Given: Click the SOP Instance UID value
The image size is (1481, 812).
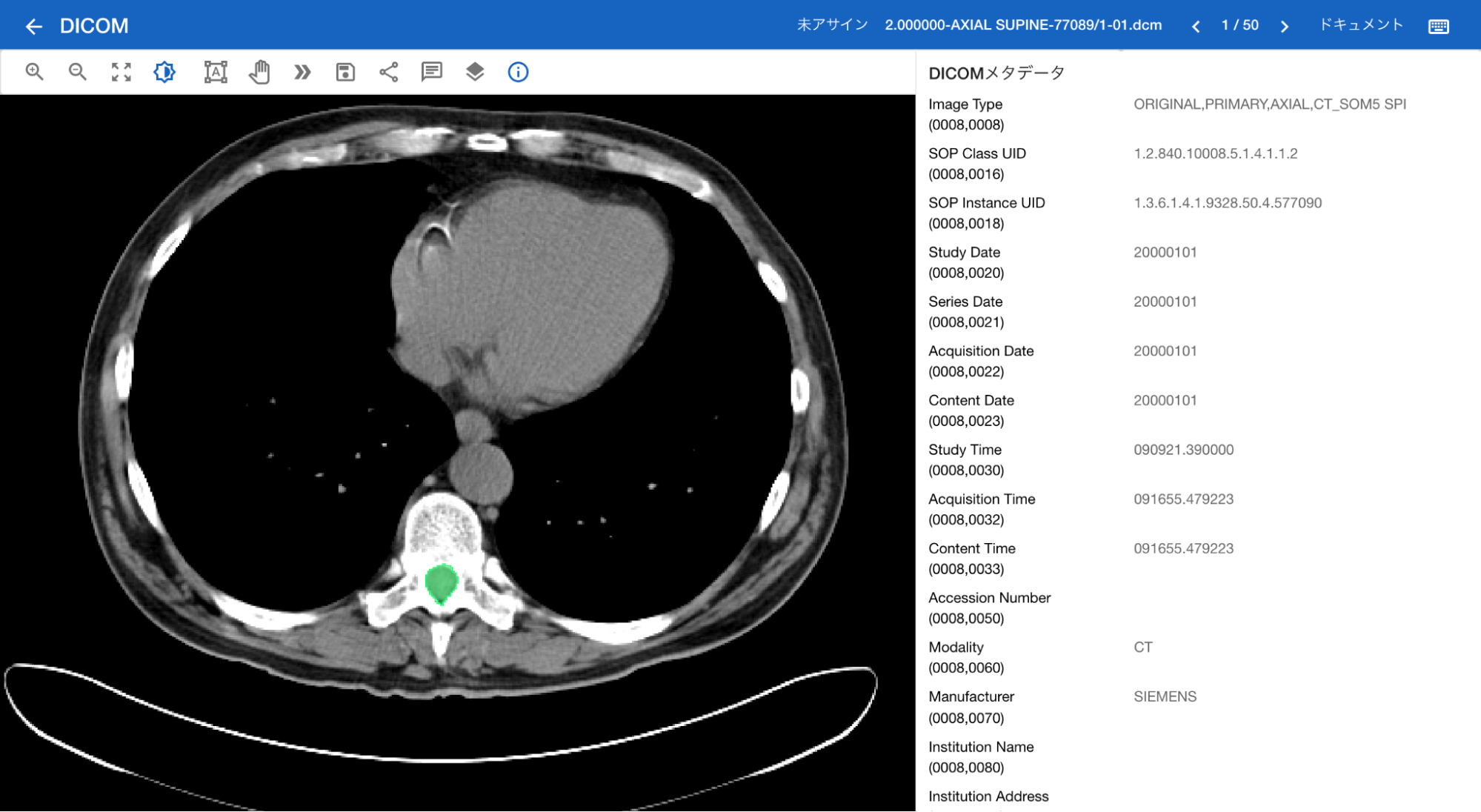Looking at the screenshot, I should pos(1227,203).
